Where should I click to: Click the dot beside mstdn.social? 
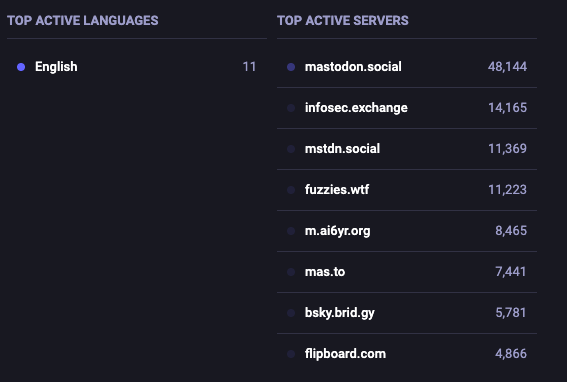(291, 149)
